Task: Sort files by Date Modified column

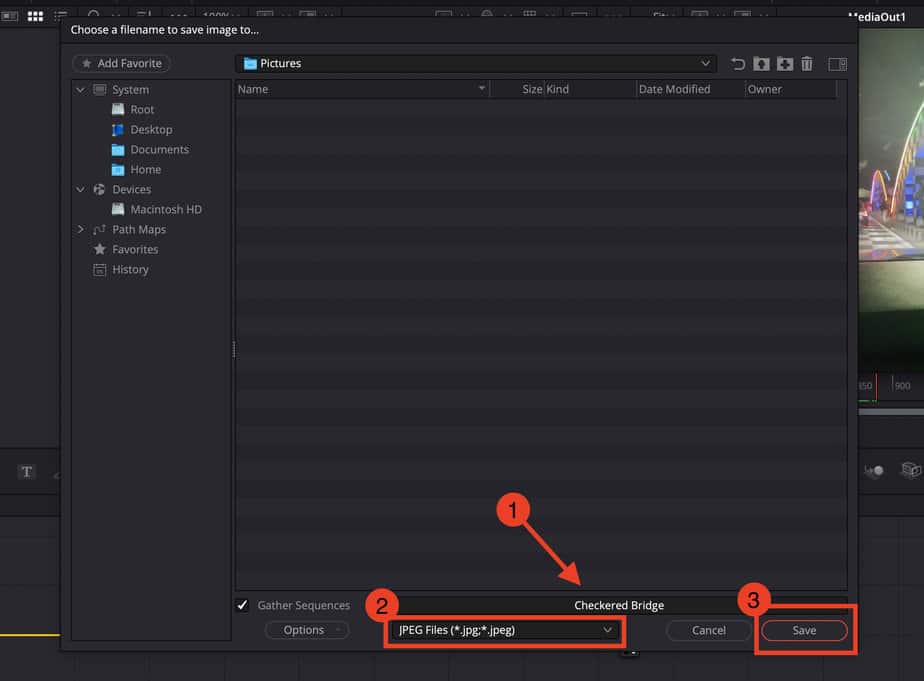Action: point(691,89)
